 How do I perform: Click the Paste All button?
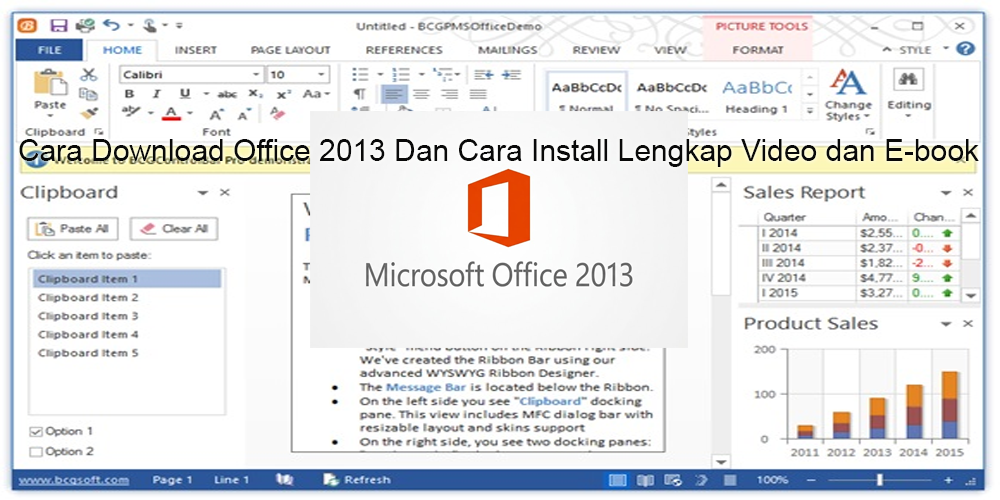(x=73, y=228)
